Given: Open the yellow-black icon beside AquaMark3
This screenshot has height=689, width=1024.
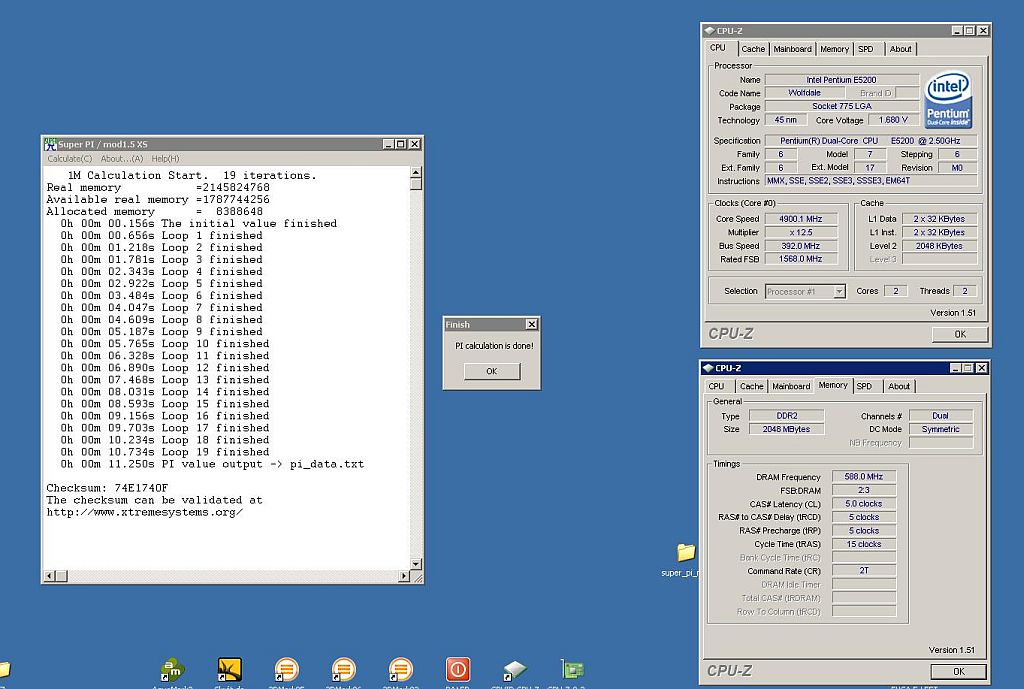Looking at the screenshot, I should point(229,670).
